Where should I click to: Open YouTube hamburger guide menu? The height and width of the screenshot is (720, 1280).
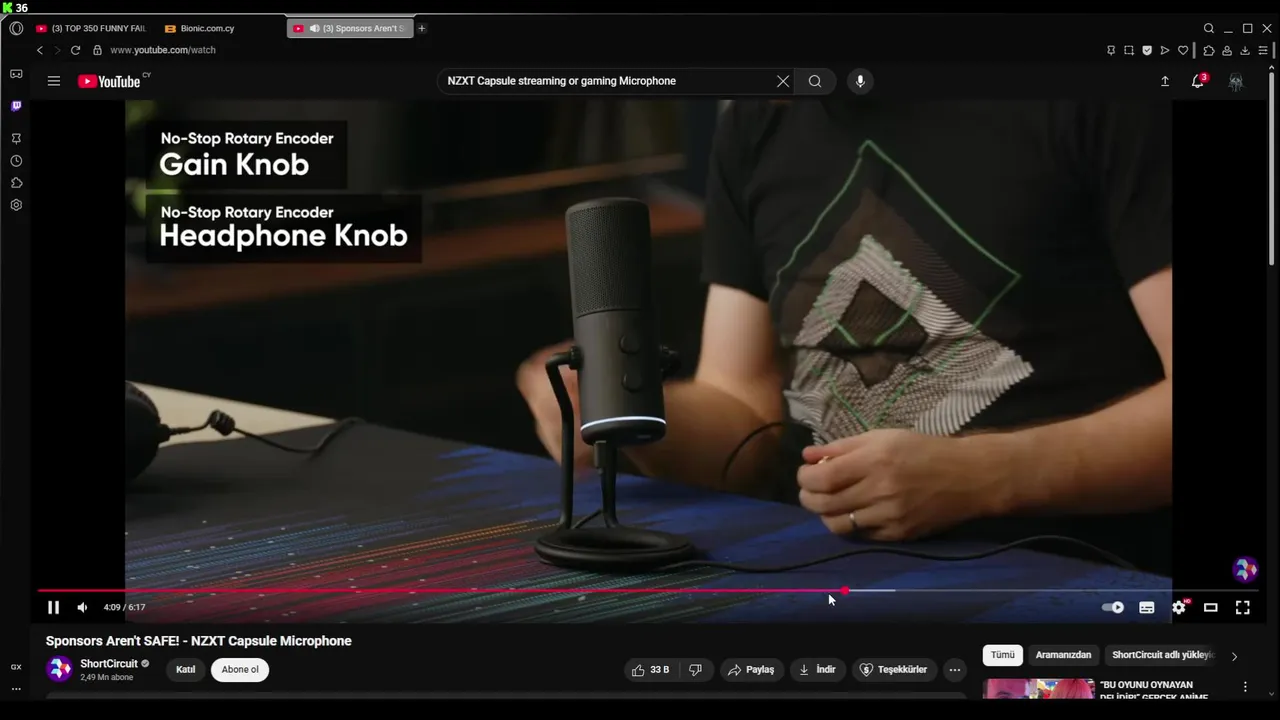point(54,81)
